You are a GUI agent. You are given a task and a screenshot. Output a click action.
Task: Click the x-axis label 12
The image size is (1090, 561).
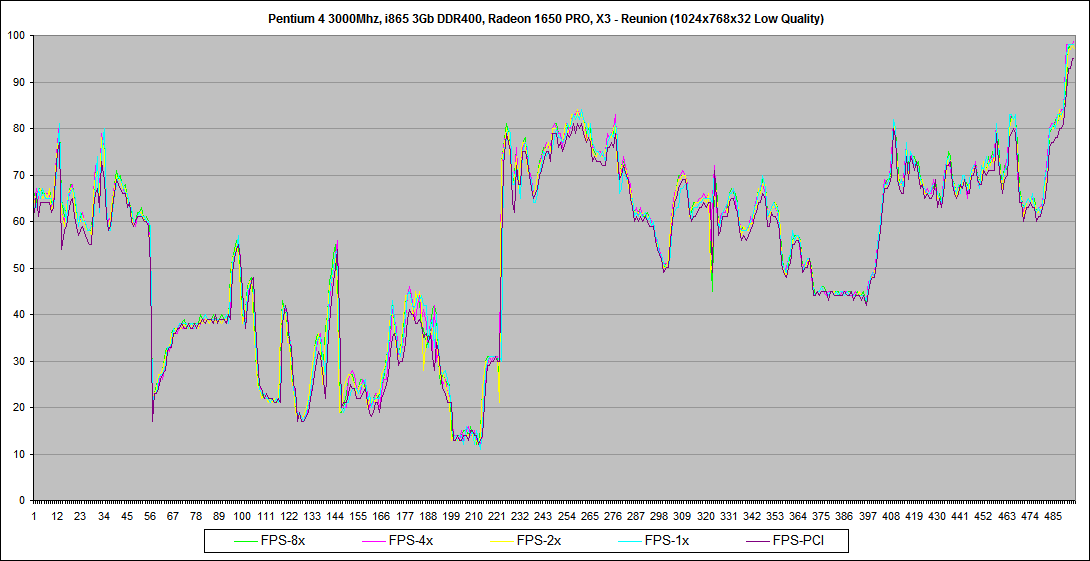click(57, 517)
